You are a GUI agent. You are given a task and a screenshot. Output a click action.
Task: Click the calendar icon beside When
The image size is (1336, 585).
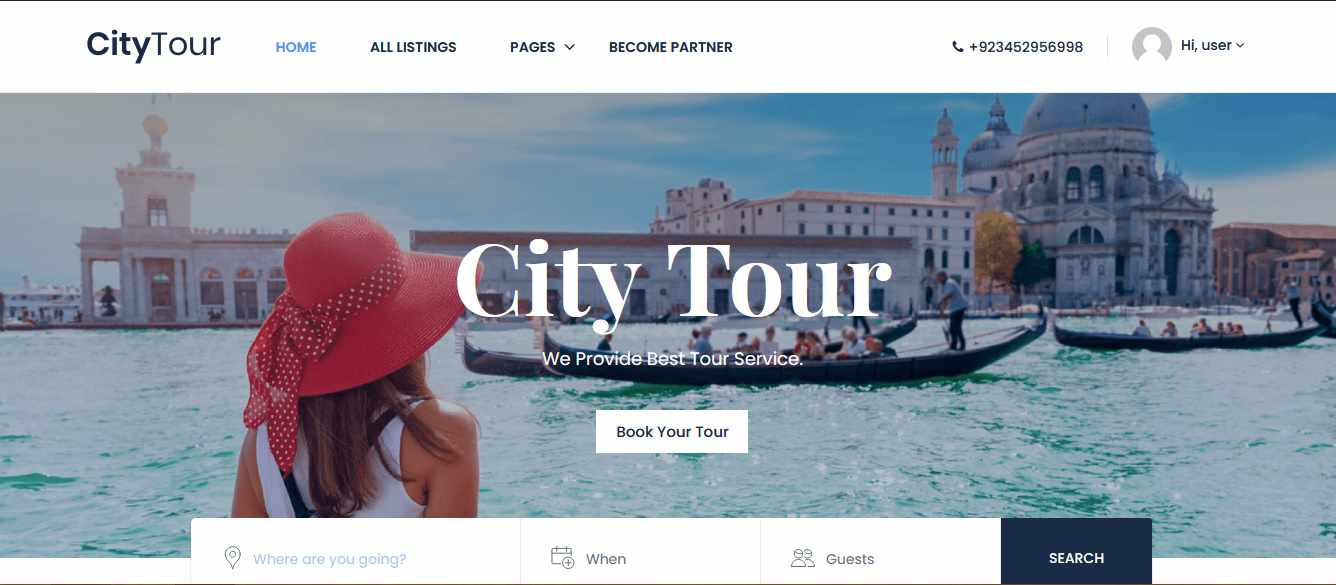point(563,557)
